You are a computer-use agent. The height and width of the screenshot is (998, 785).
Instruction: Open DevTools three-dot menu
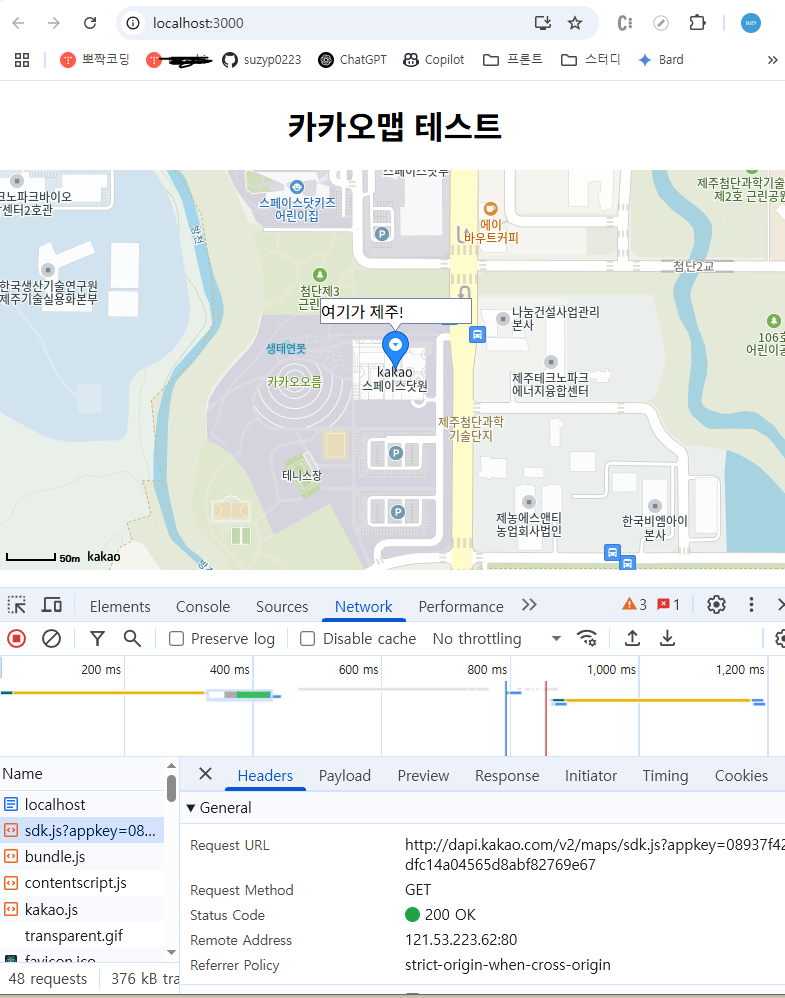751,605
